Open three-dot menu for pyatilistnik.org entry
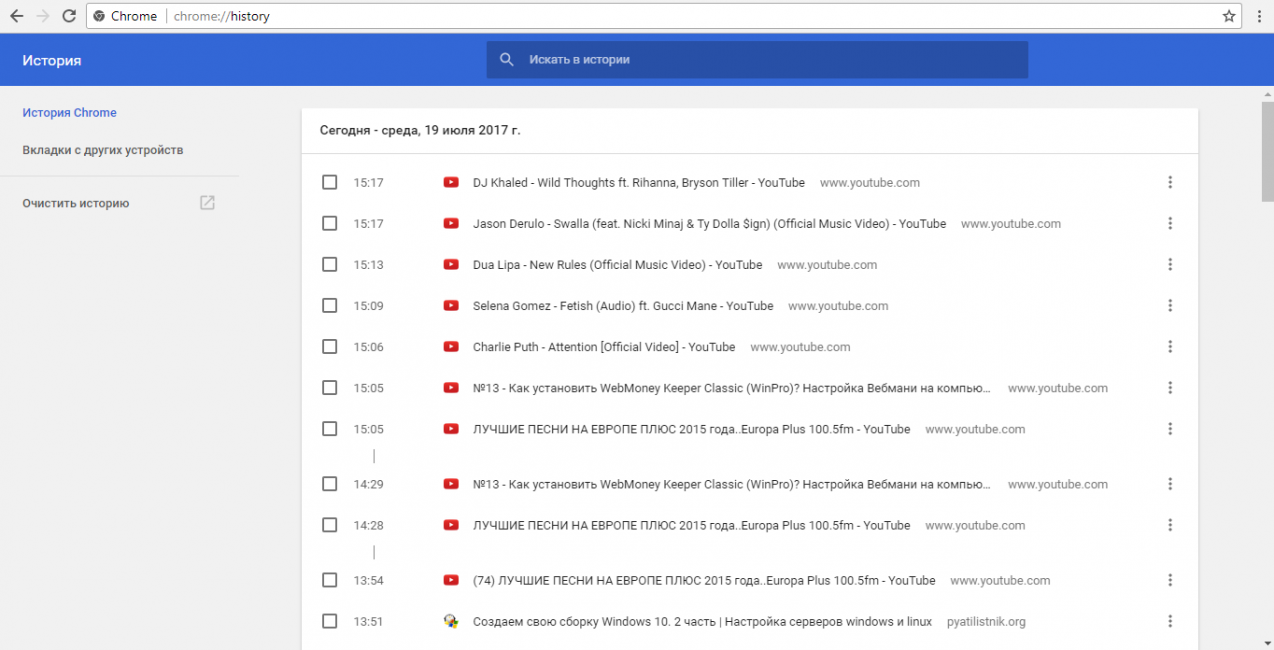1274x650 pixels. (1169, 621)
